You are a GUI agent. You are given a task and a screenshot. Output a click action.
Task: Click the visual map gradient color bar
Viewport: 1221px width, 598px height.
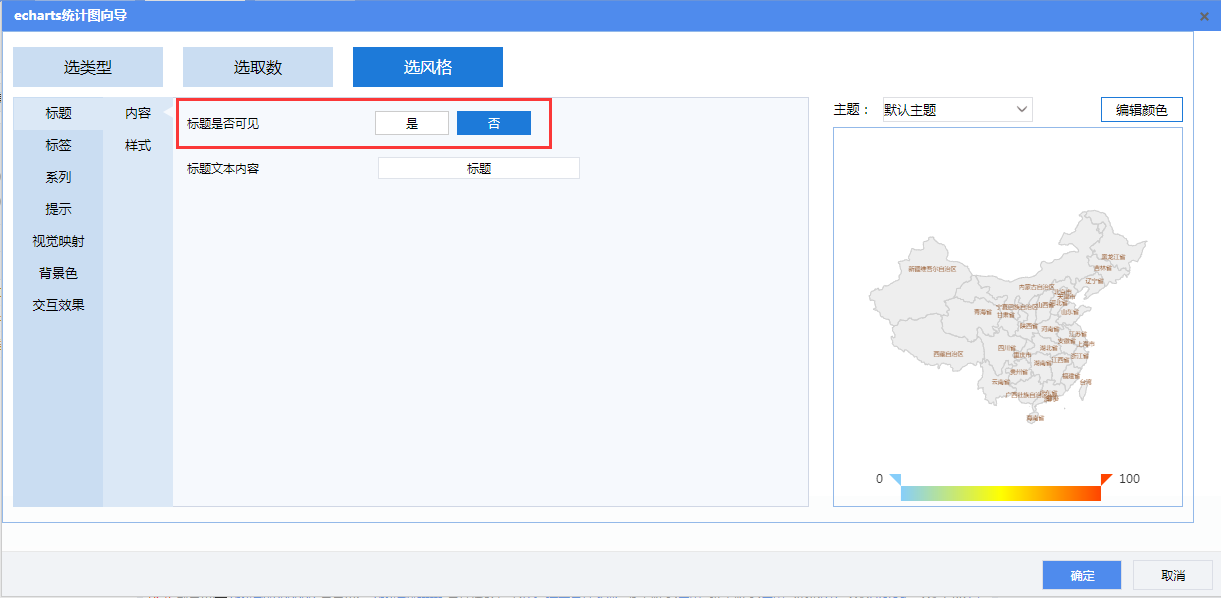(x=1000, y=493)
